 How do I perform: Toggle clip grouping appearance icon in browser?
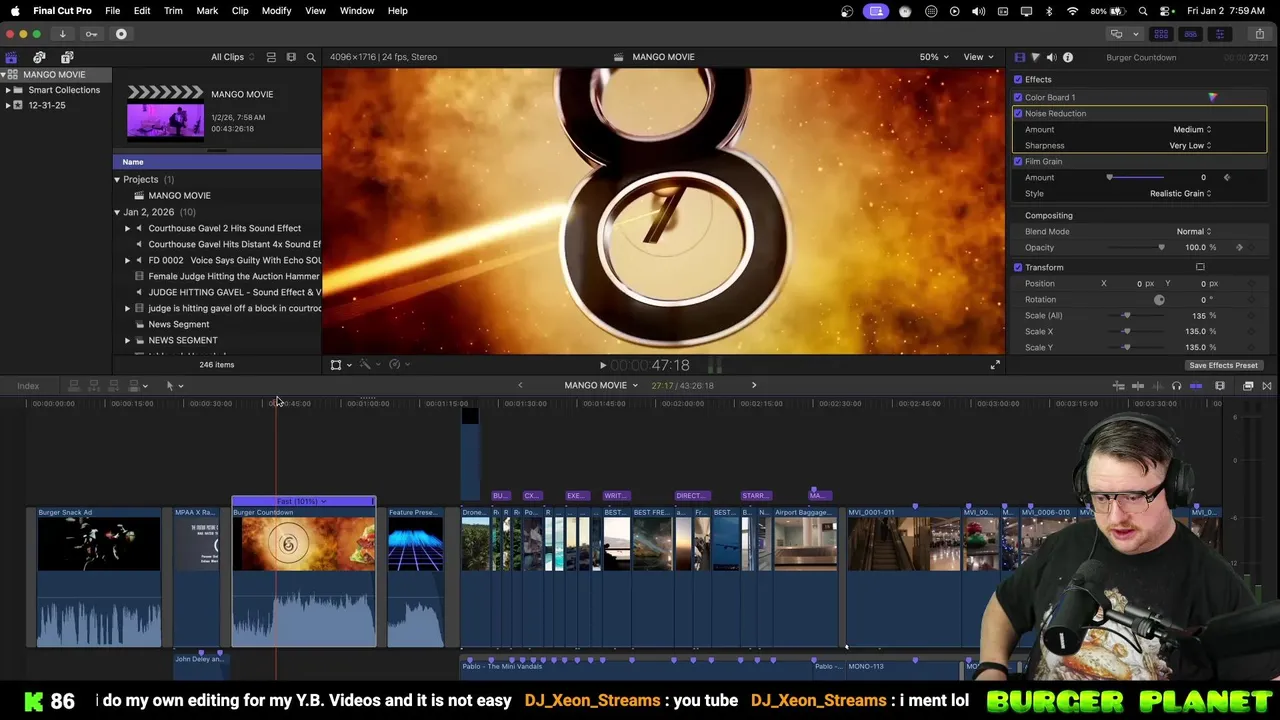(x=271, y=57)
